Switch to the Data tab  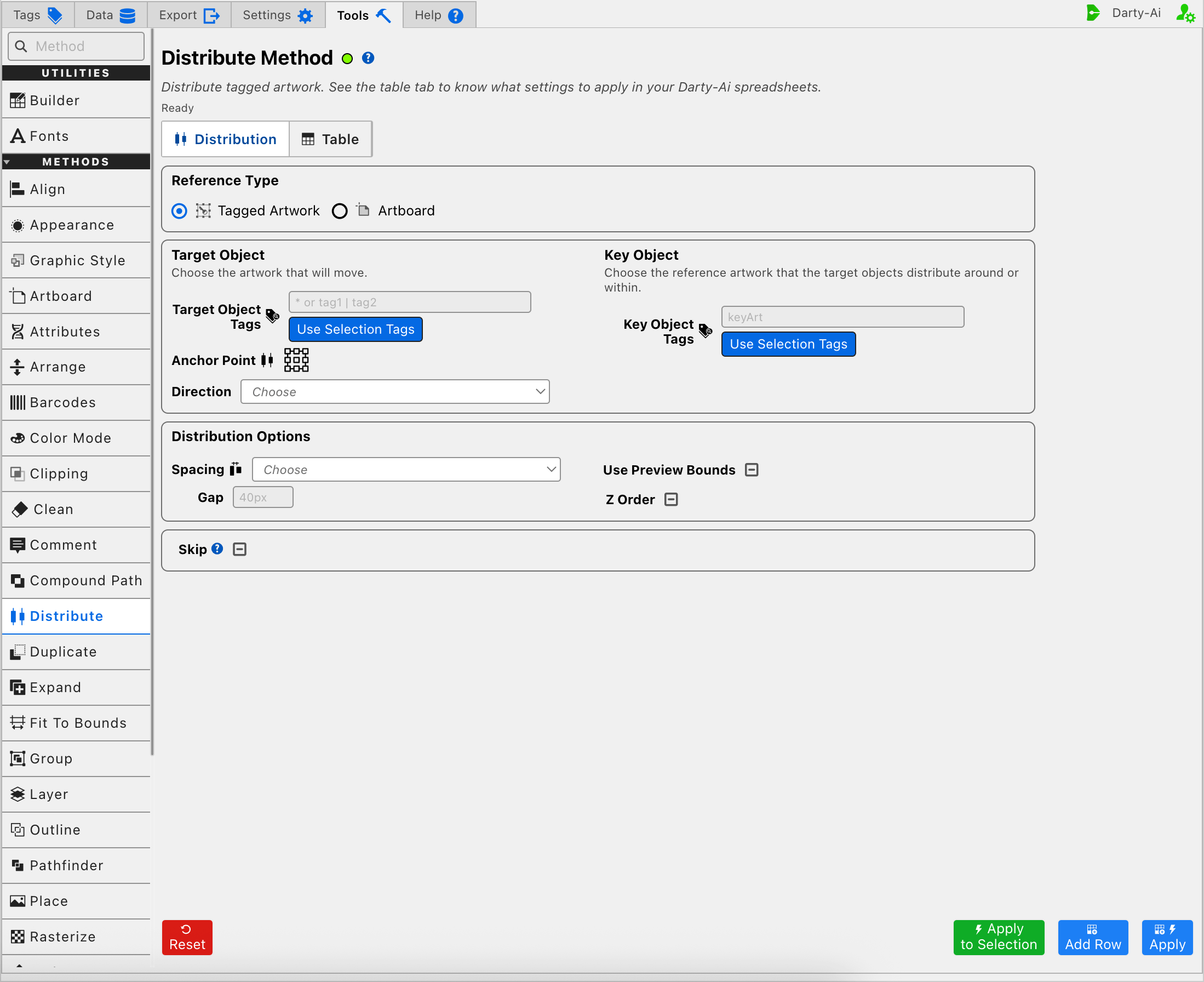pos(111,15)
